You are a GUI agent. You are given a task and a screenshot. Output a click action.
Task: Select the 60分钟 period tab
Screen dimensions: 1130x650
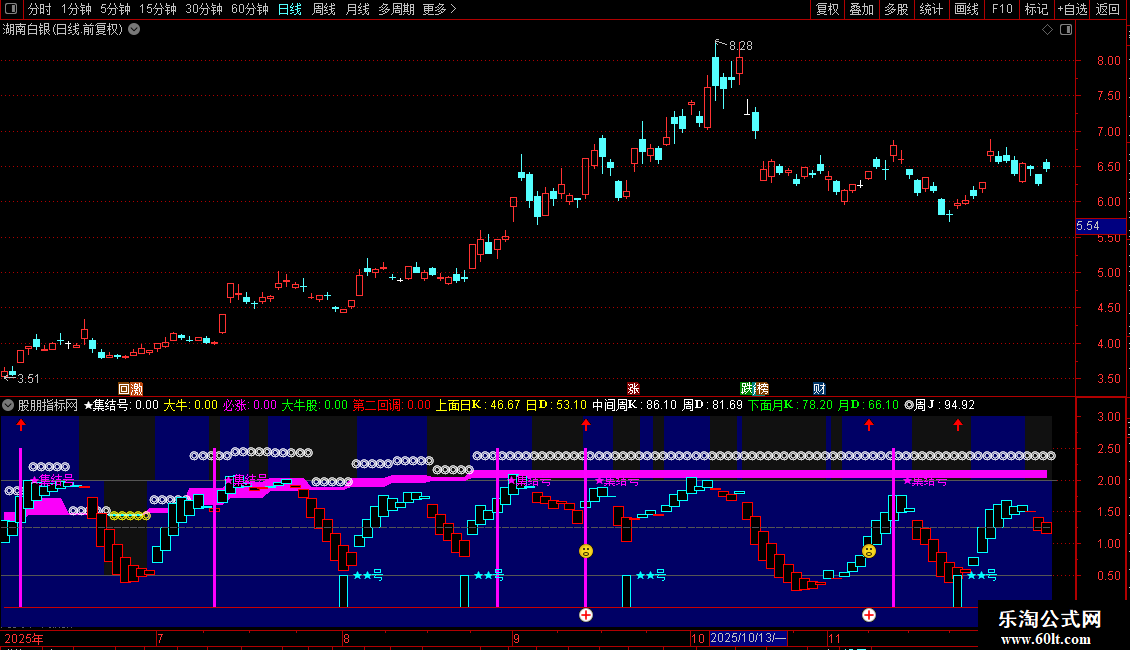pos(249,9)
